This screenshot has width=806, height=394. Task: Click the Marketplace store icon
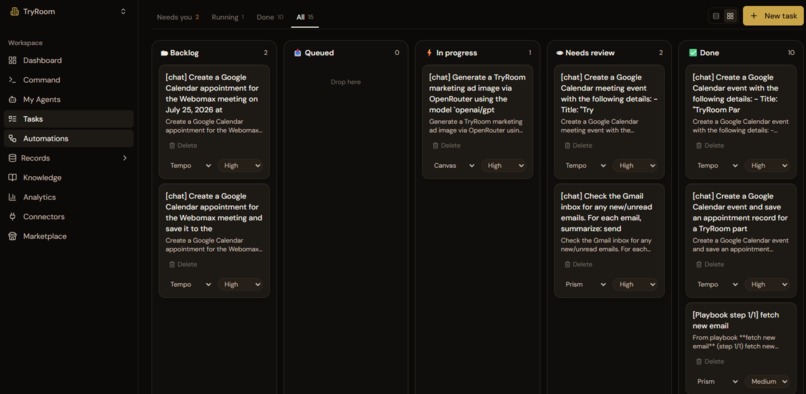[13, 236]
